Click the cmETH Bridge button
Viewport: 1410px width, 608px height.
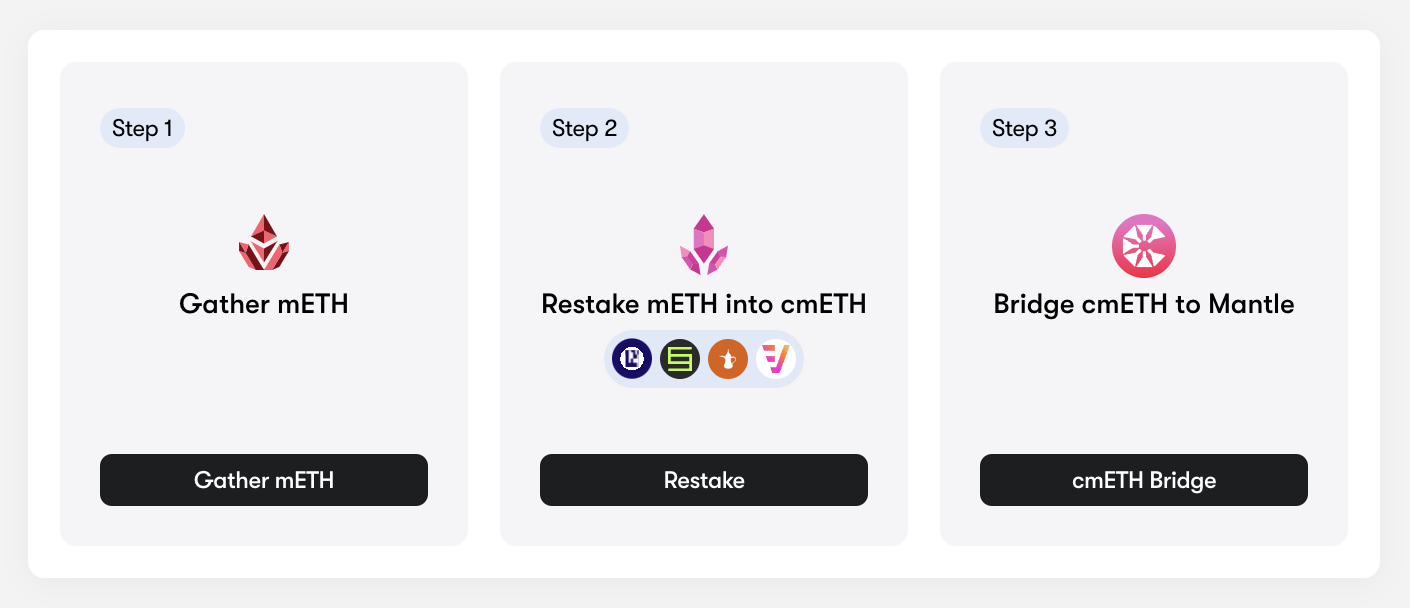(1144, 480)
